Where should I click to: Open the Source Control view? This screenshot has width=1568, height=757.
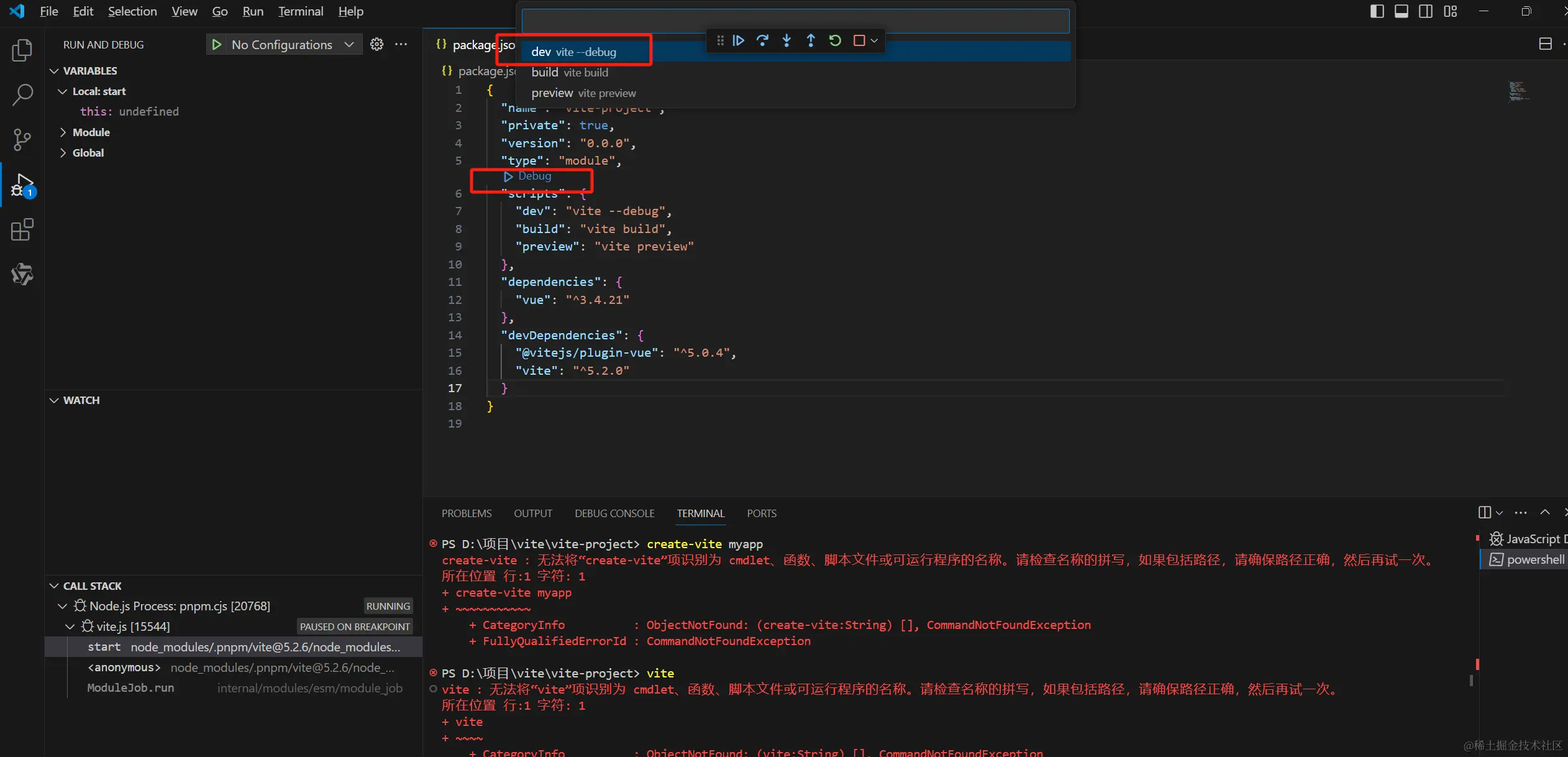point(22,139)
